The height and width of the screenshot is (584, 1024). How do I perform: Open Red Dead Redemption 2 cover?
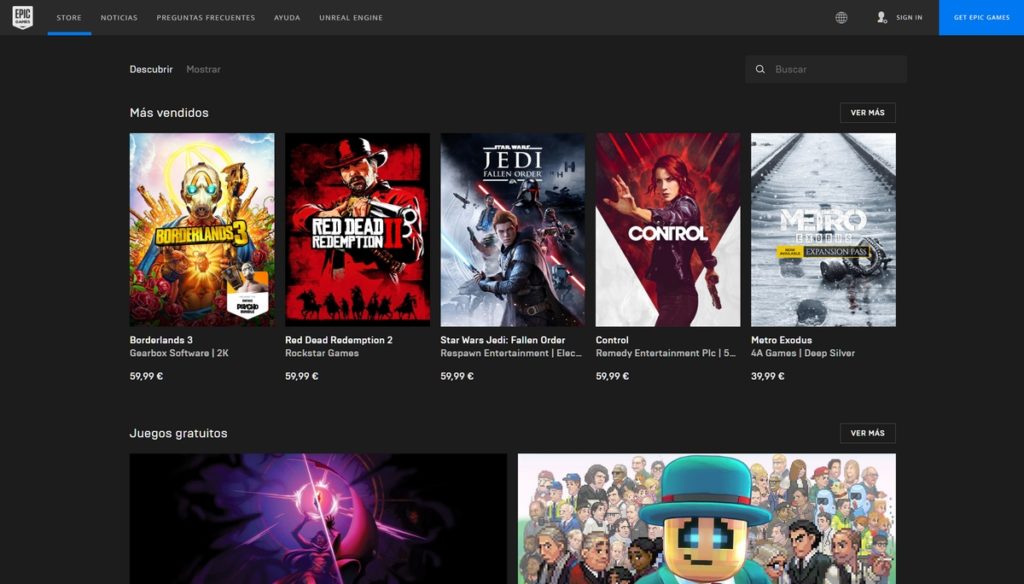point(357,229)
